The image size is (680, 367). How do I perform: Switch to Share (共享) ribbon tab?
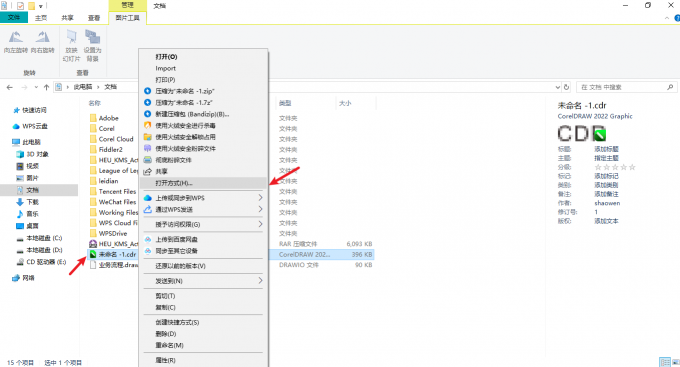pos(67,18)
